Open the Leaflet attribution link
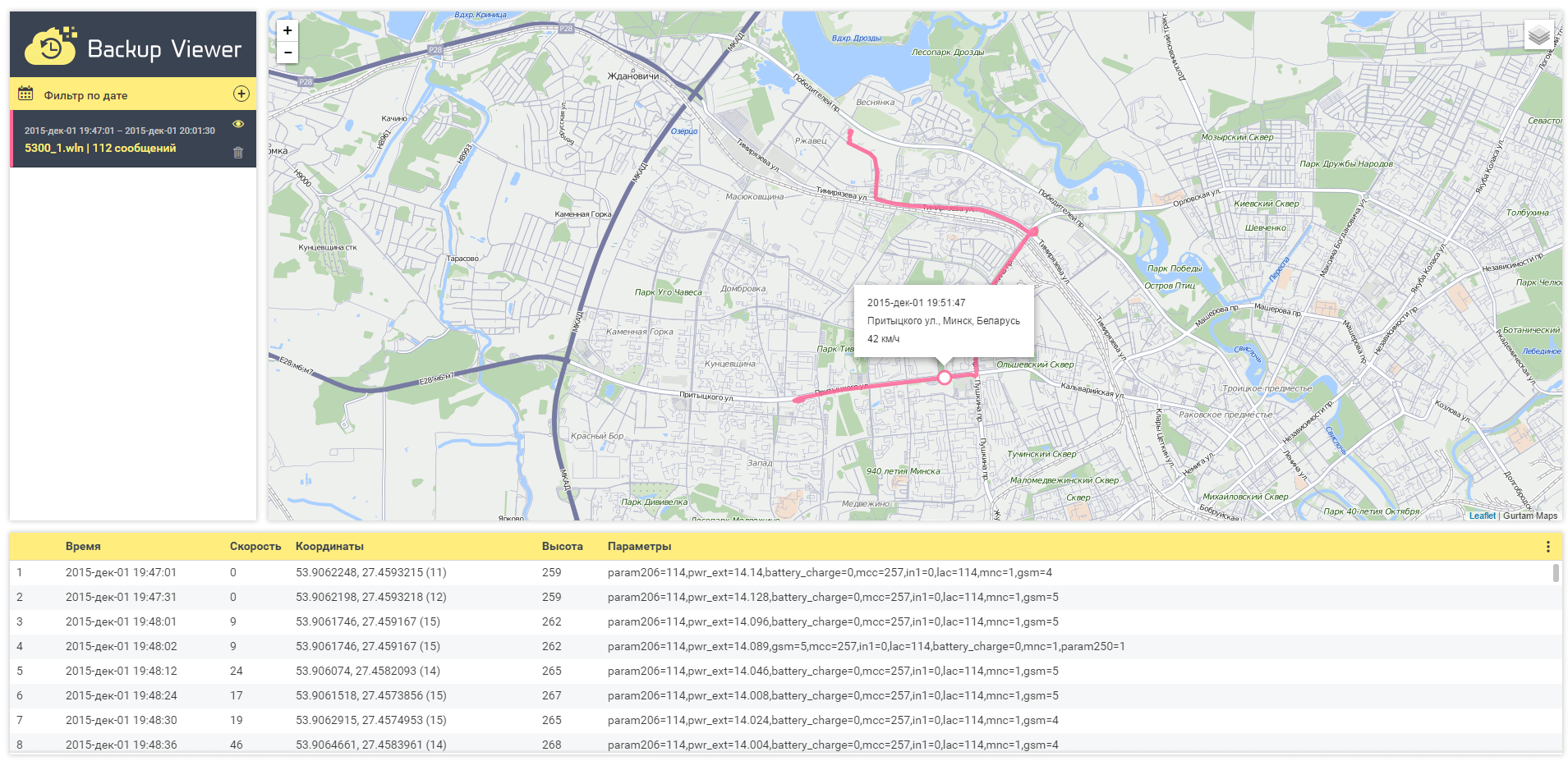This screenshot has width=1568, height=761. 1482,516
